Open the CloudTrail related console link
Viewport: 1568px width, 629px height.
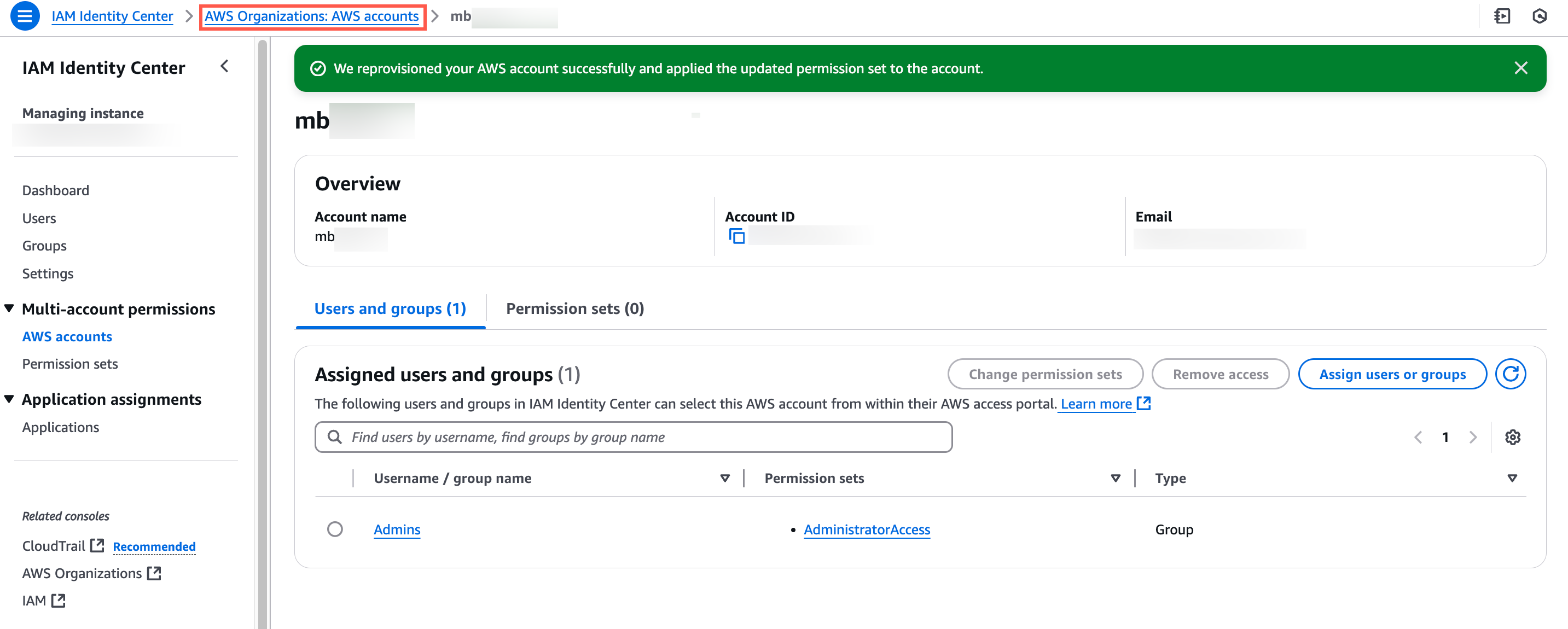point(54,546)
